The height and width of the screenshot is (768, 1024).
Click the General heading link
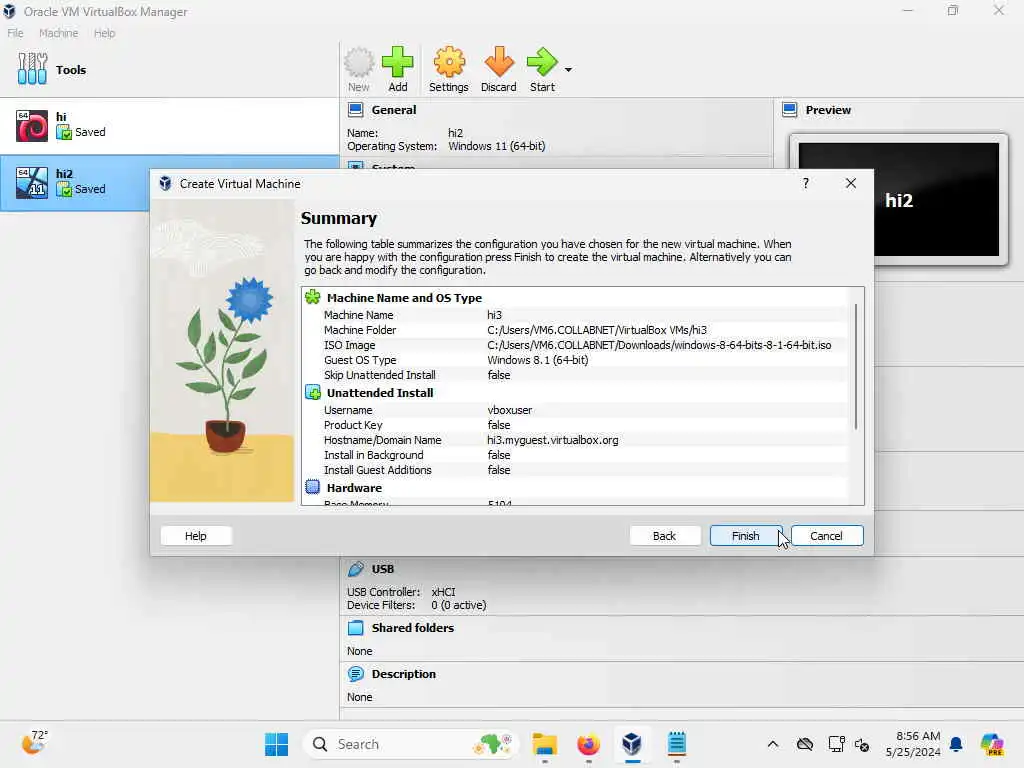394,110
